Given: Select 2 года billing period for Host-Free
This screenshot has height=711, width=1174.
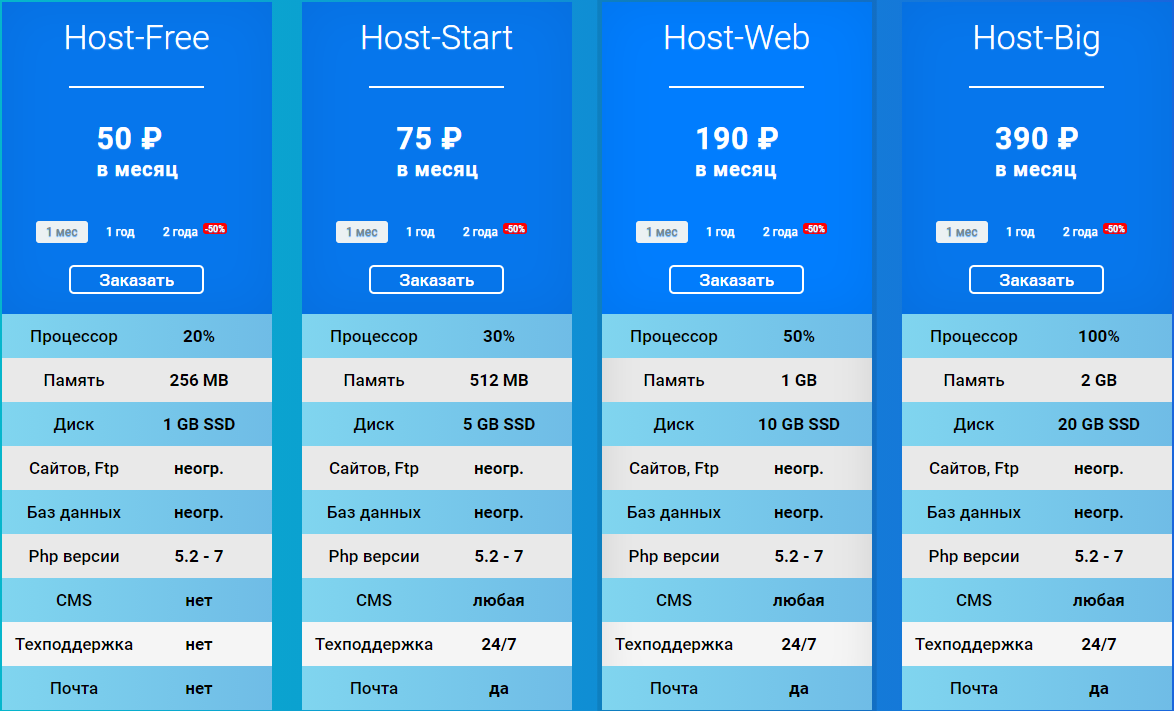Looking at the screenshot, I should [x=182, y=231].
